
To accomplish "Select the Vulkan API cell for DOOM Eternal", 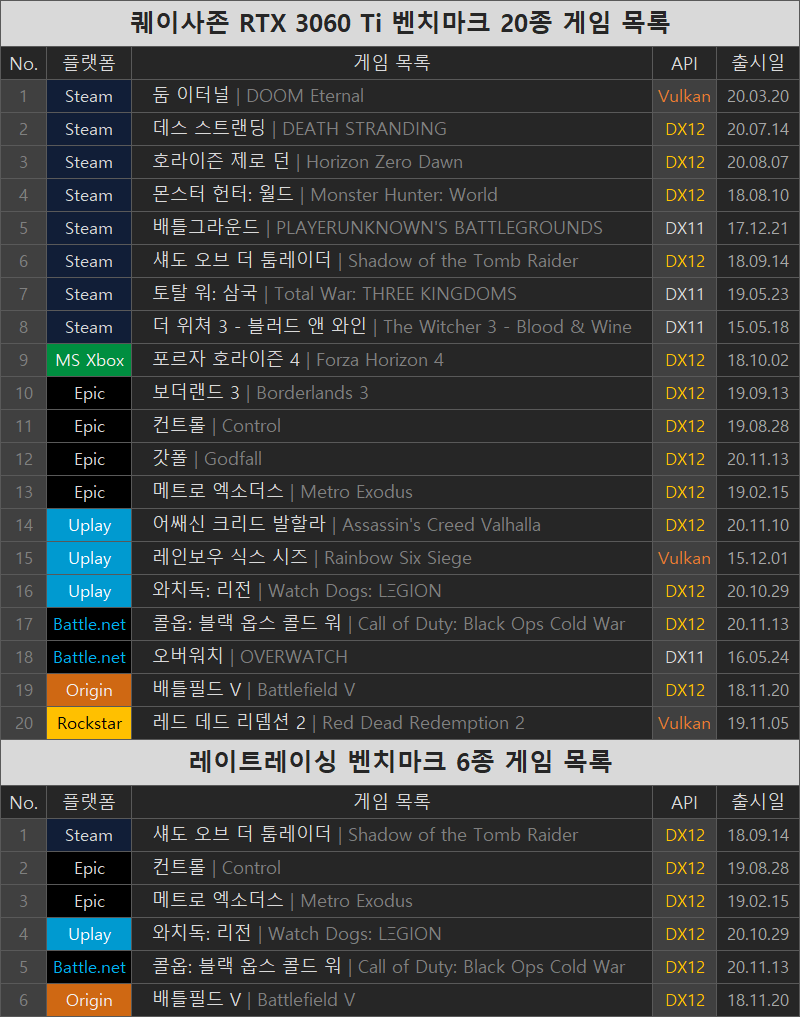I will click(684, 96).
